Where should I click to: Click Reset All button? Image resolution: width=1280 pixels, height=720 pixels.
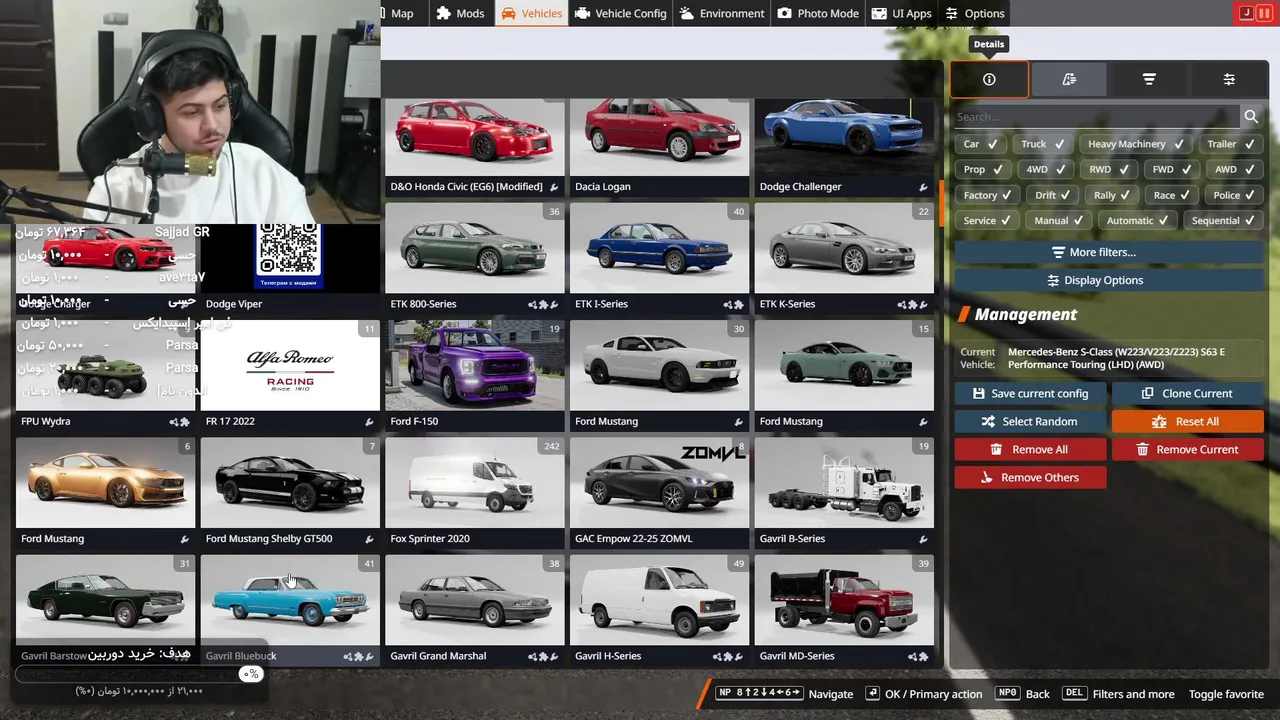(1187, 421)
